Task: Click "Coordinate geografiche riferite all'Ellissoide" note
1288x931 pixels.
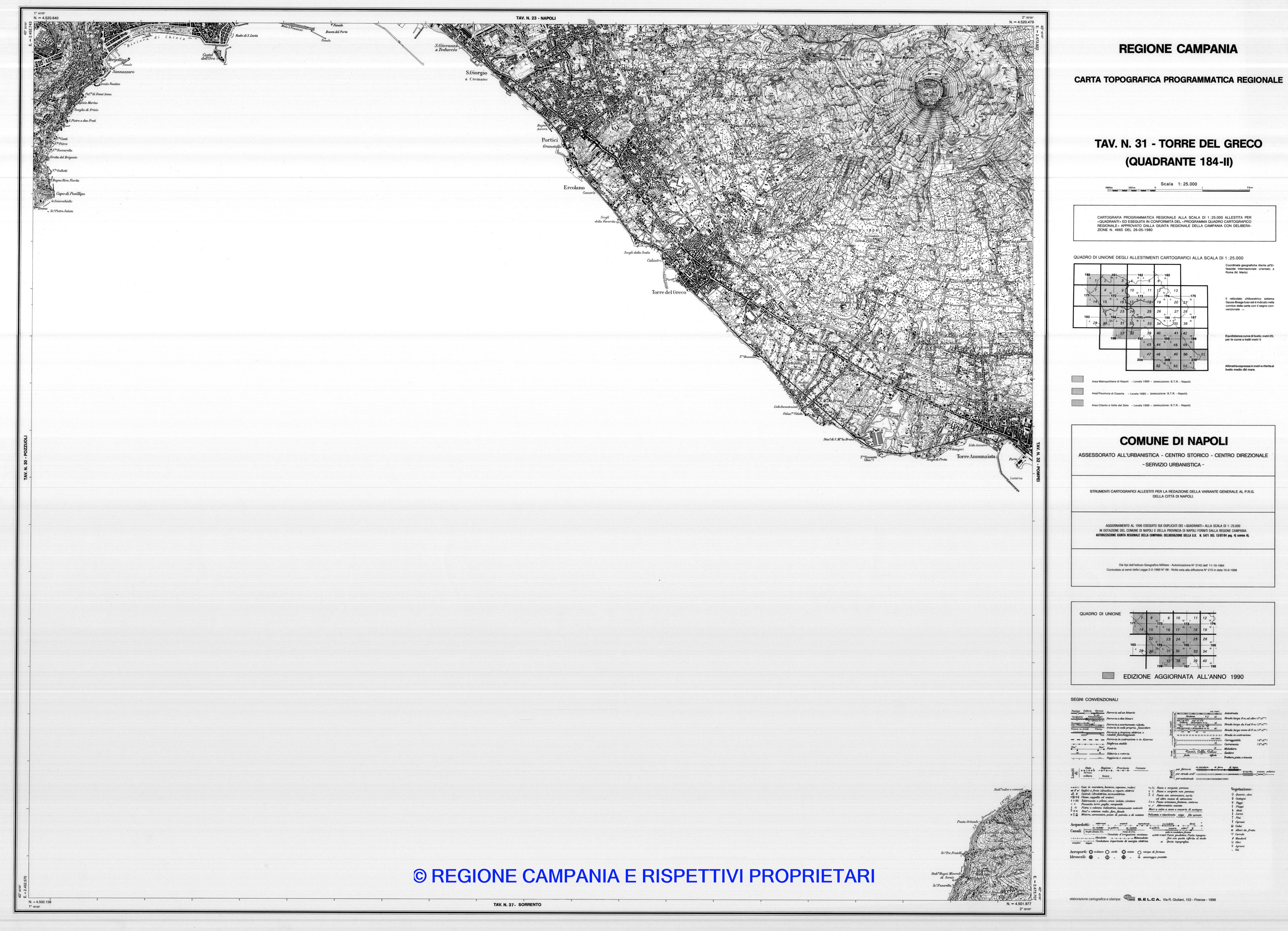Action: click(x=1249, y=269)
